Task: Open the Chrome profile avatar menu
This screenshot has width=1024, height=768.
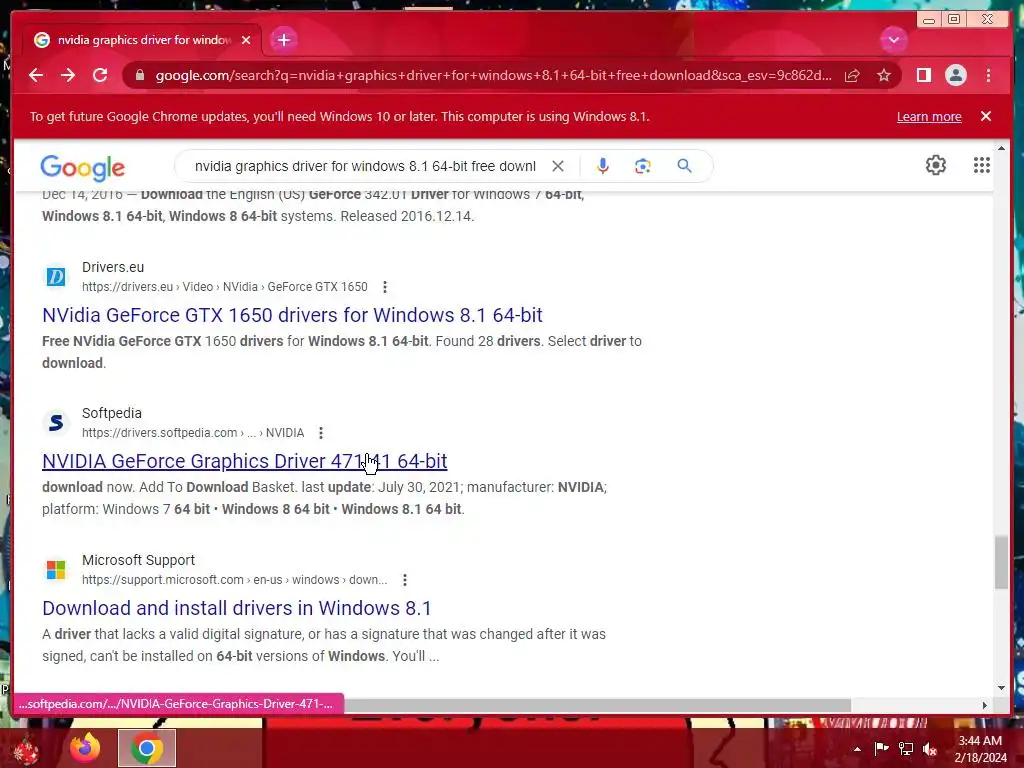Action: [x=955, y=75]
